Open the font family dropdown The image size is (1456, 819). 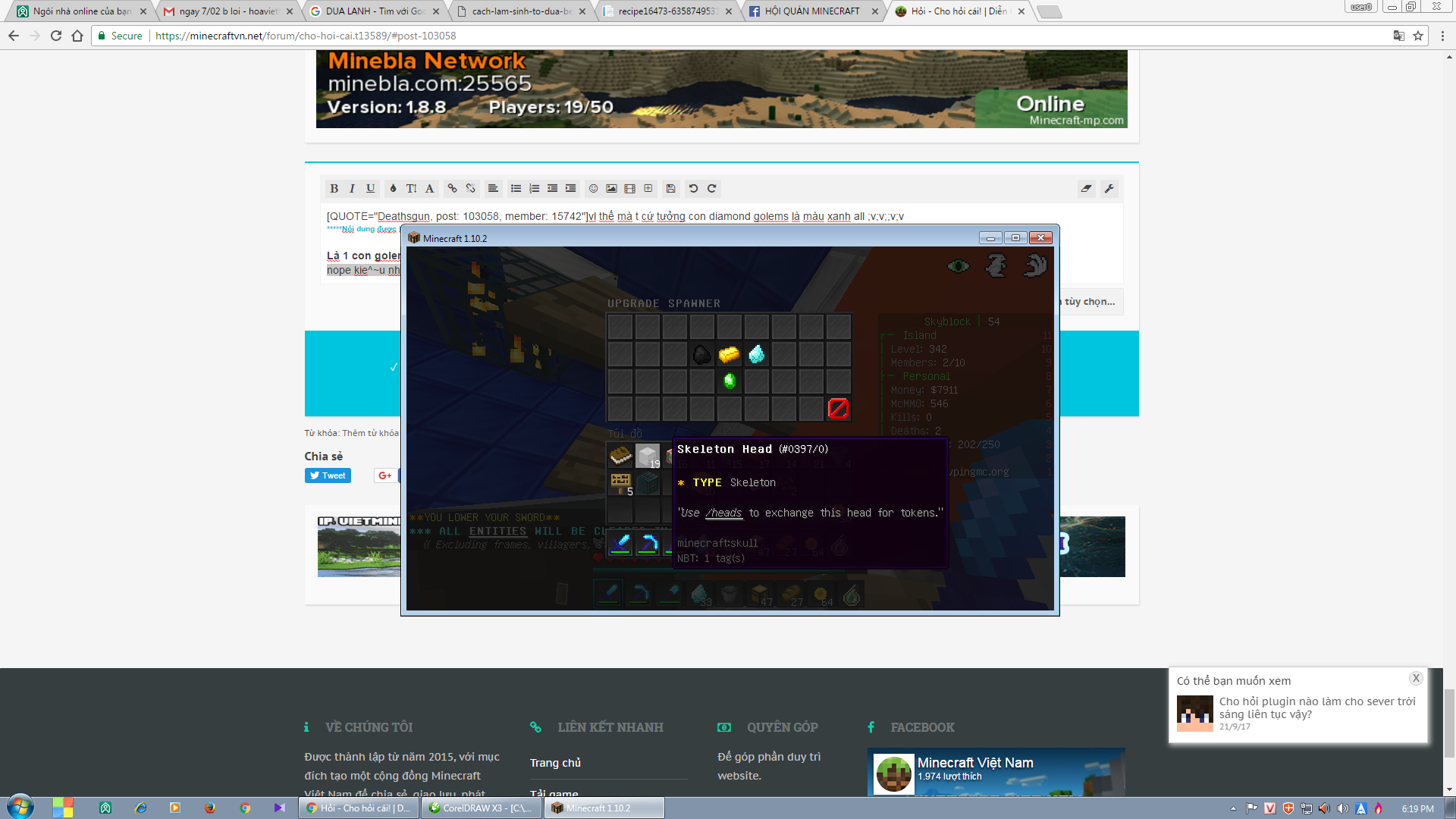pos(429,189)
